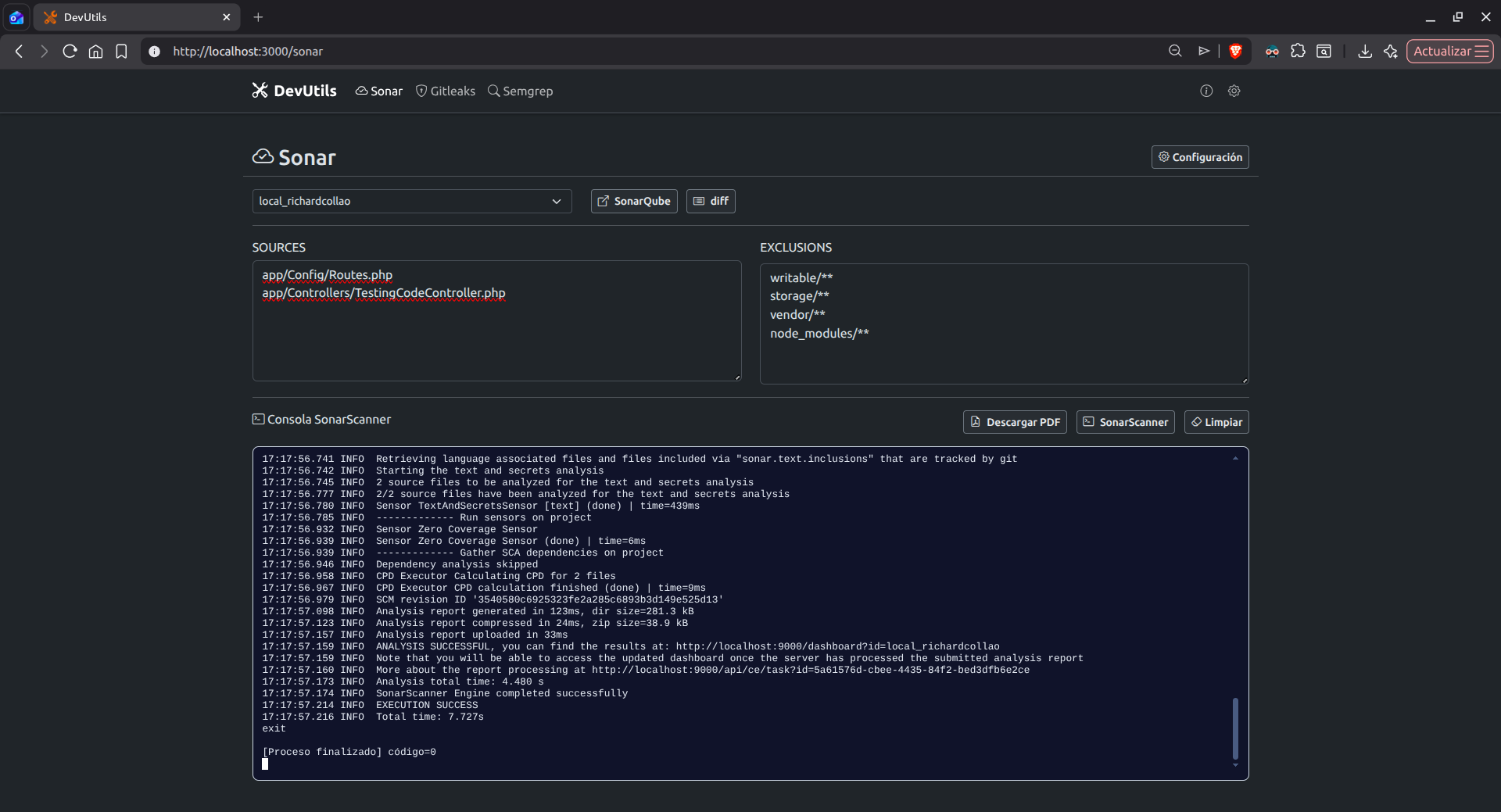The width and height of the screenshot is (1501, 812).
Task: Go to the browser home icon
Action: click(x=95, y=51)
